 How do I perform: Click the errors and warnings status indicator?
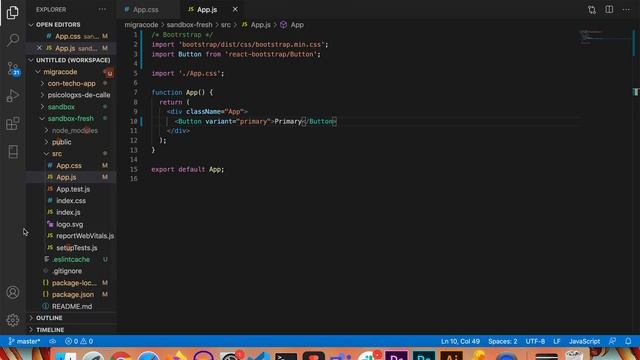click(79, 341)
